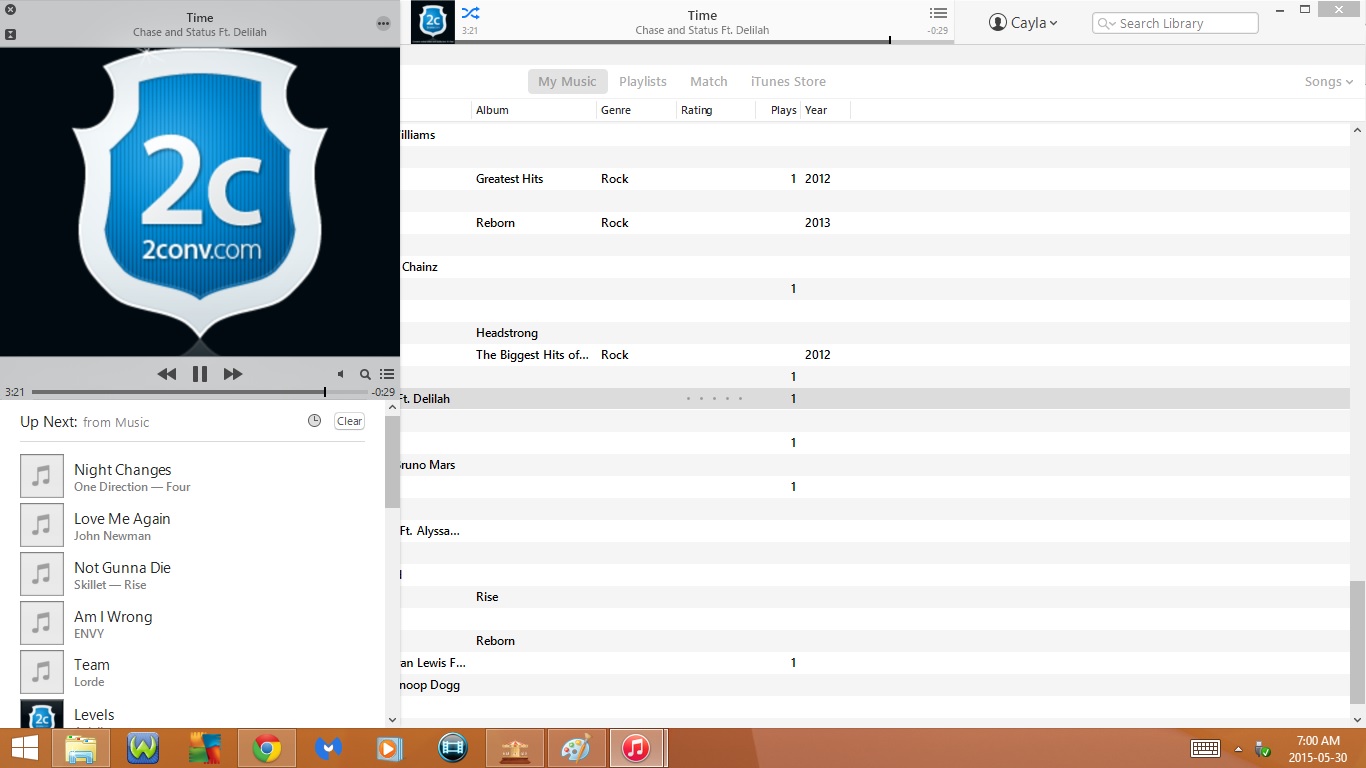The image size is (1366, 768).
Task: Collapse mini player artwork using hourglass-shaped icon
Action: point(10,34)
